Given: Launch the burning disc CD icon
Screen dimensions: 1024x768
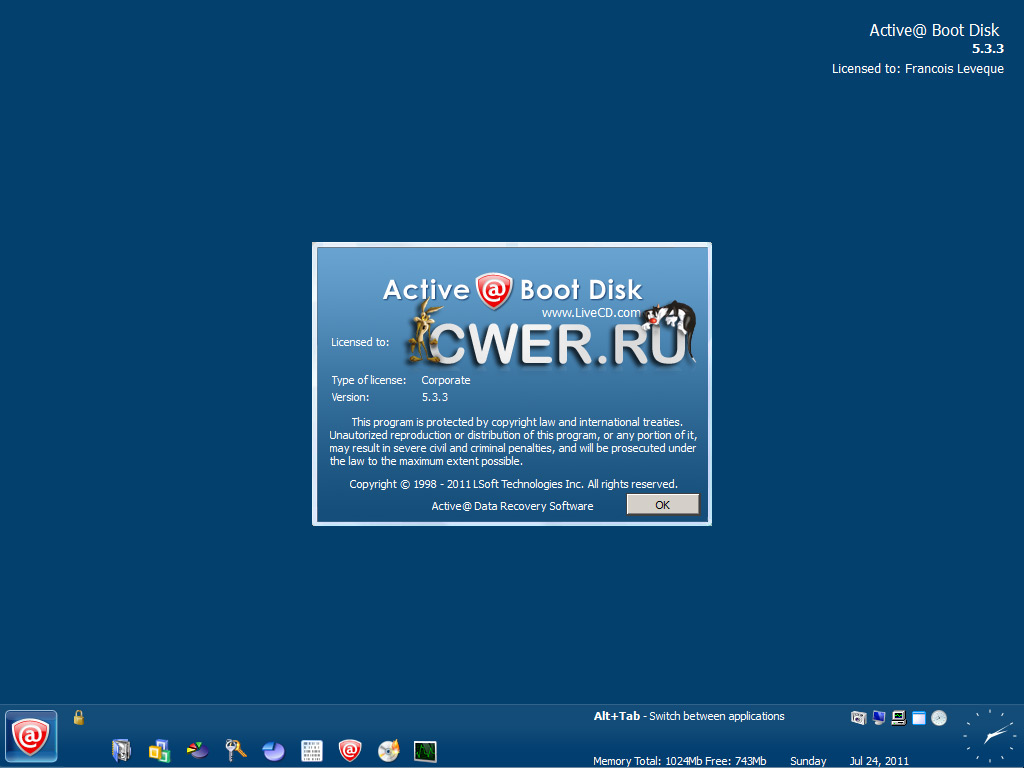Looking at the screenshot, I should coord(388,750).
